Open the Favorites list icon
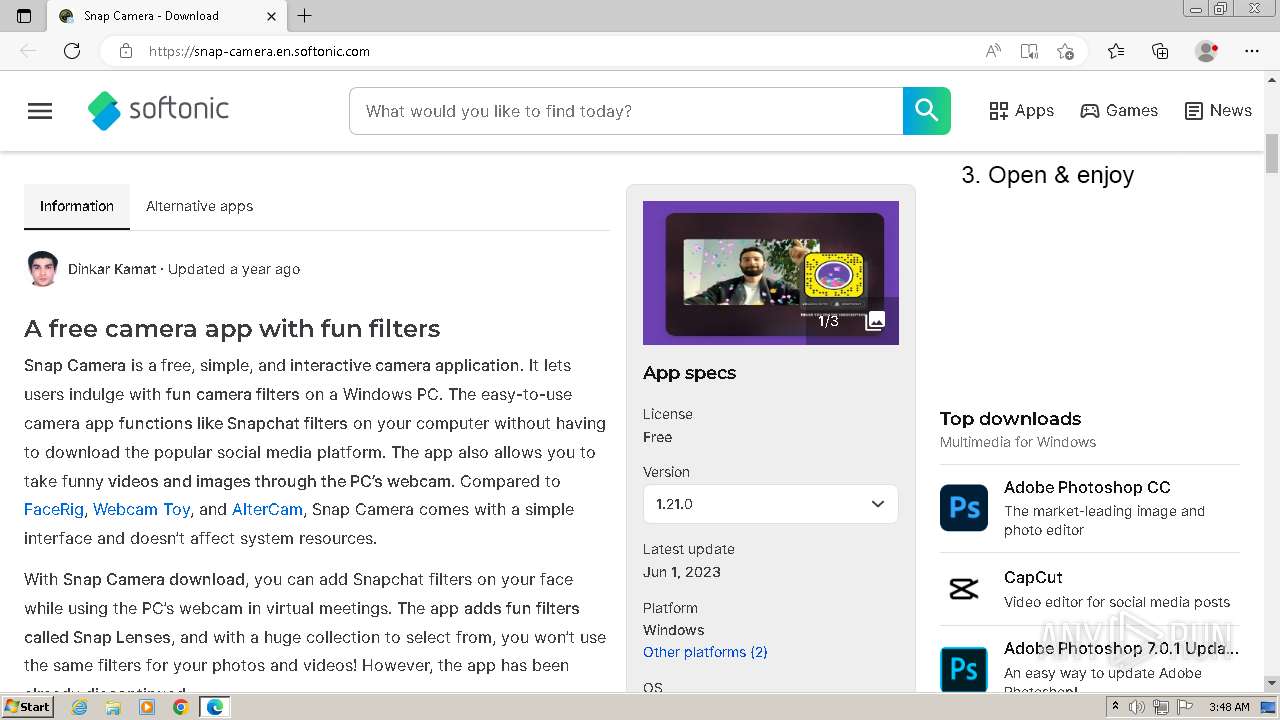 tap(1116, 51)
